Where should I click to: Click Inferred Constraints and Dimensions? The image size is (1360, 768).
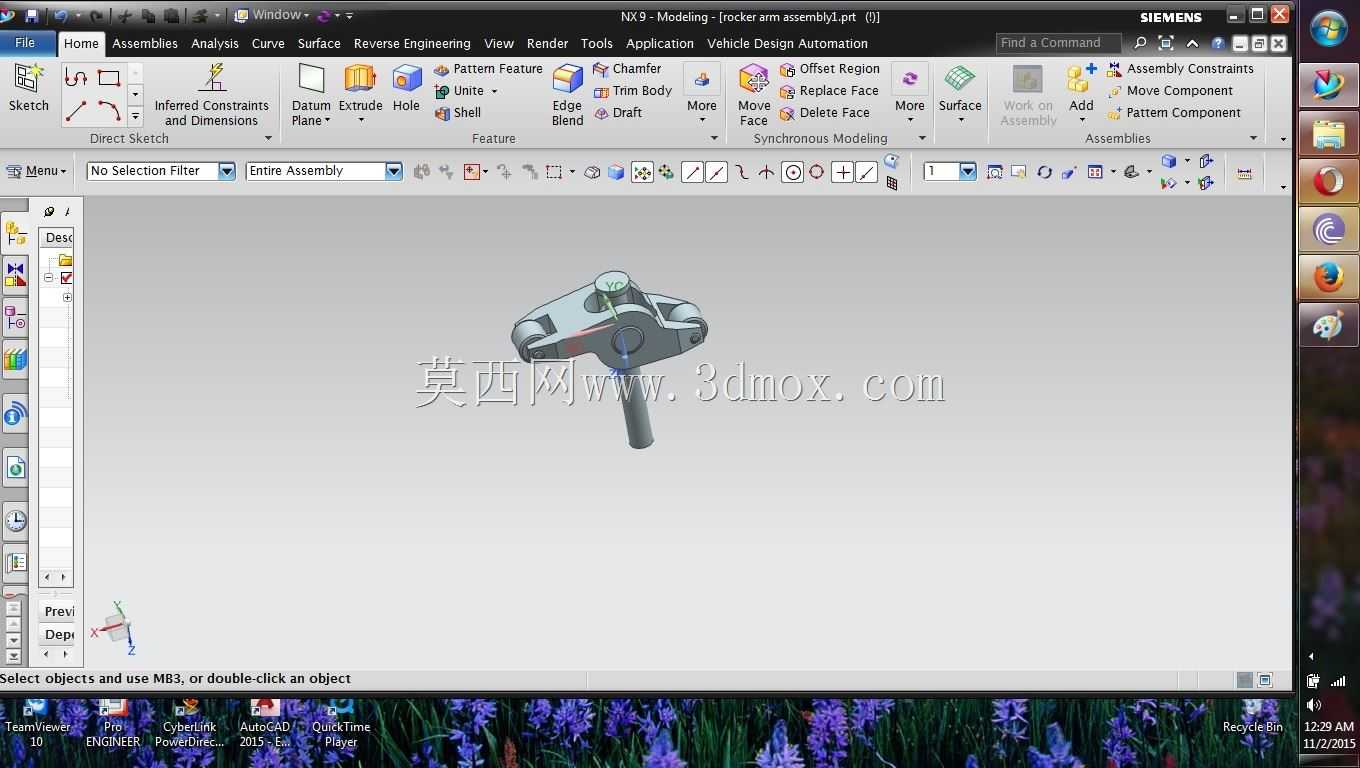(x=211, y=95)
